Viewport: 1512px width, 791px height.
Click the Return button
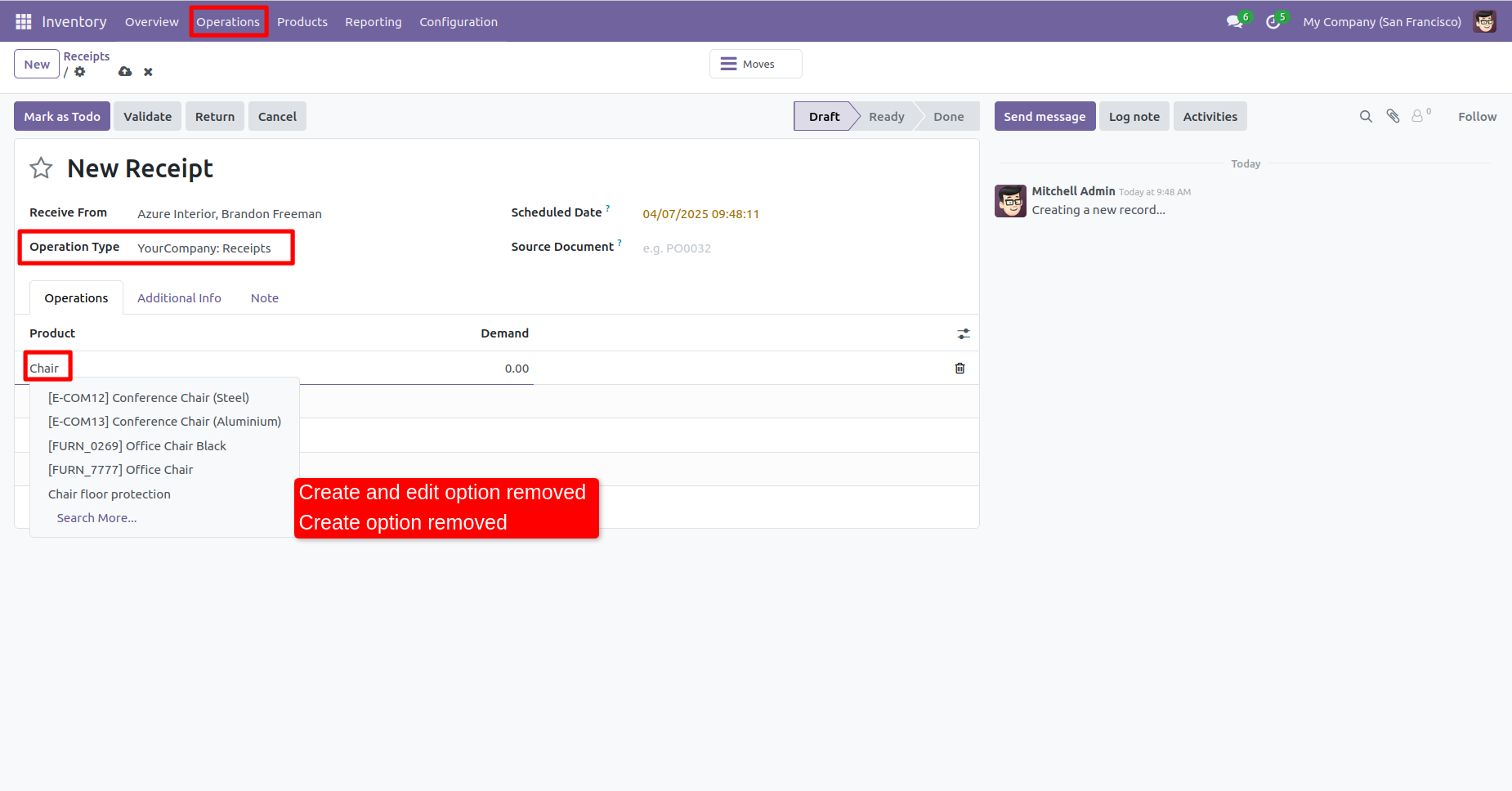pyautogui.click(x=215, y=117)
